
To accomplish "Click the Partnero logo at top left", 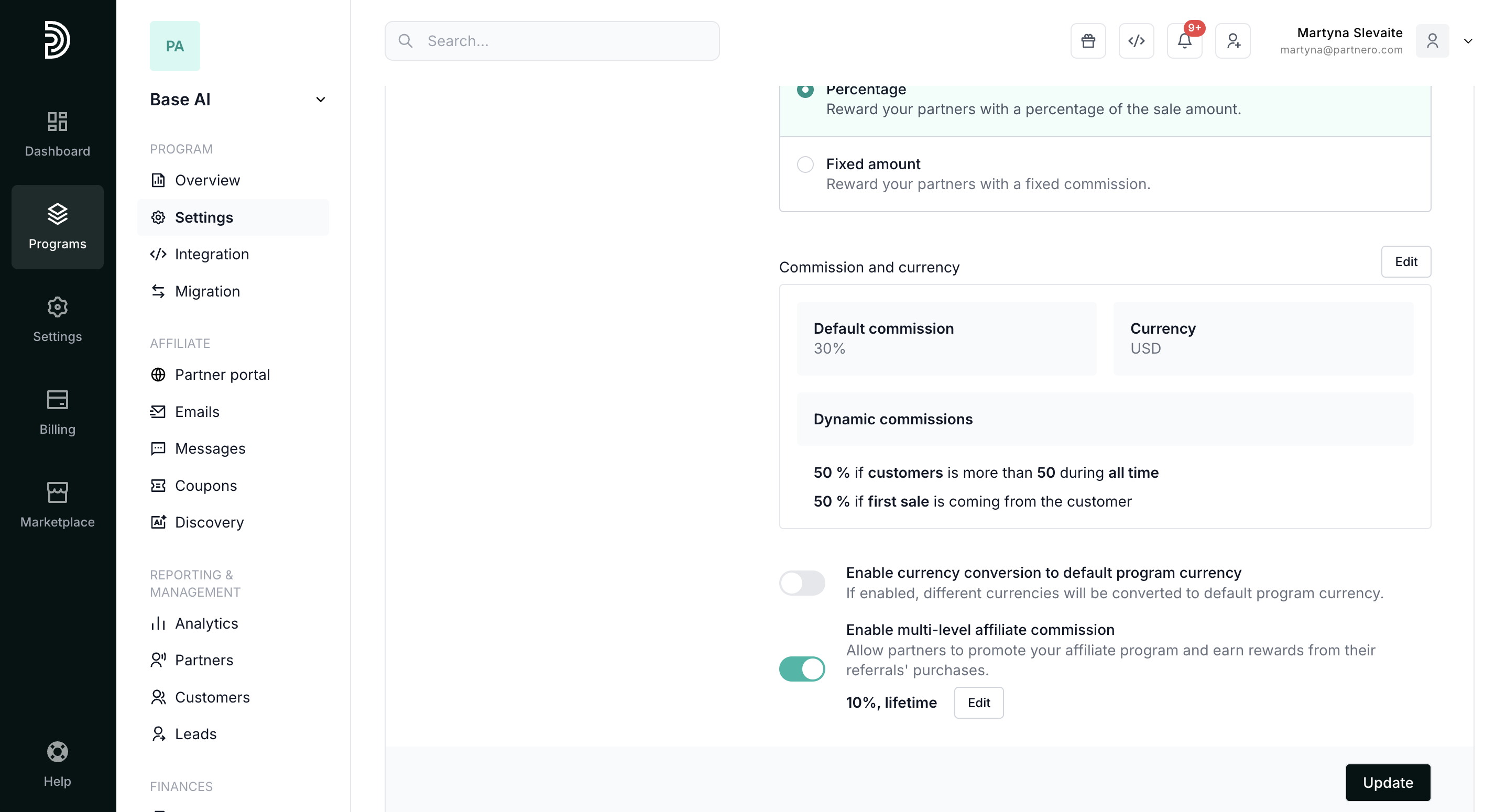I will 57,40.
